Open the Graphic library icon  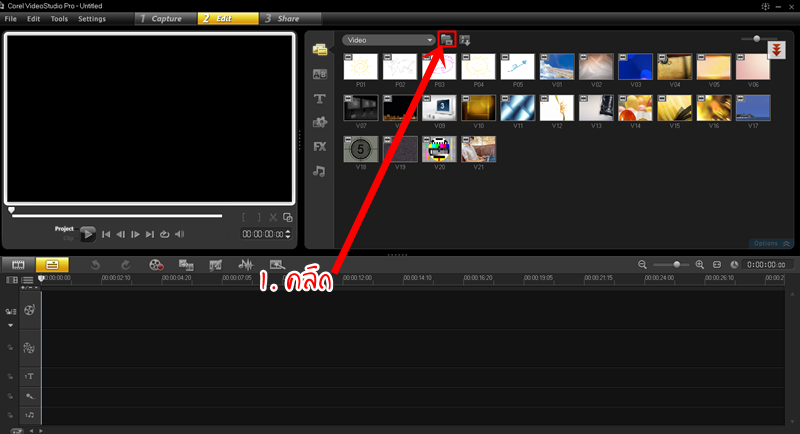point(320,122)
